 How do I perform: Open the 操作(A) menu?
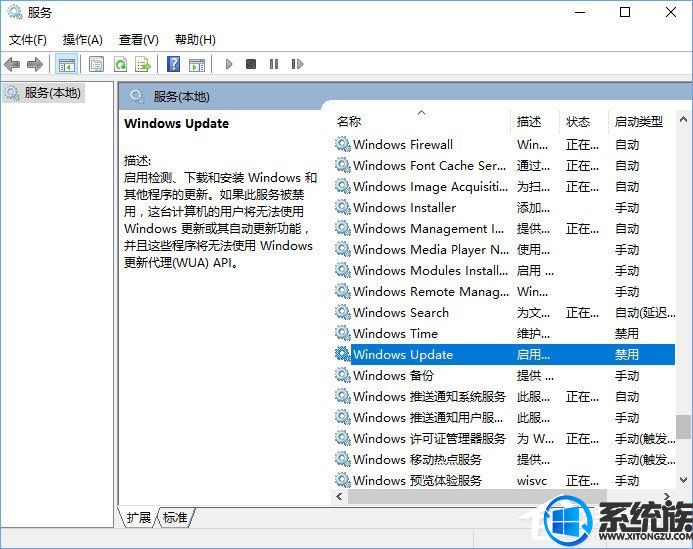point(83,40)
